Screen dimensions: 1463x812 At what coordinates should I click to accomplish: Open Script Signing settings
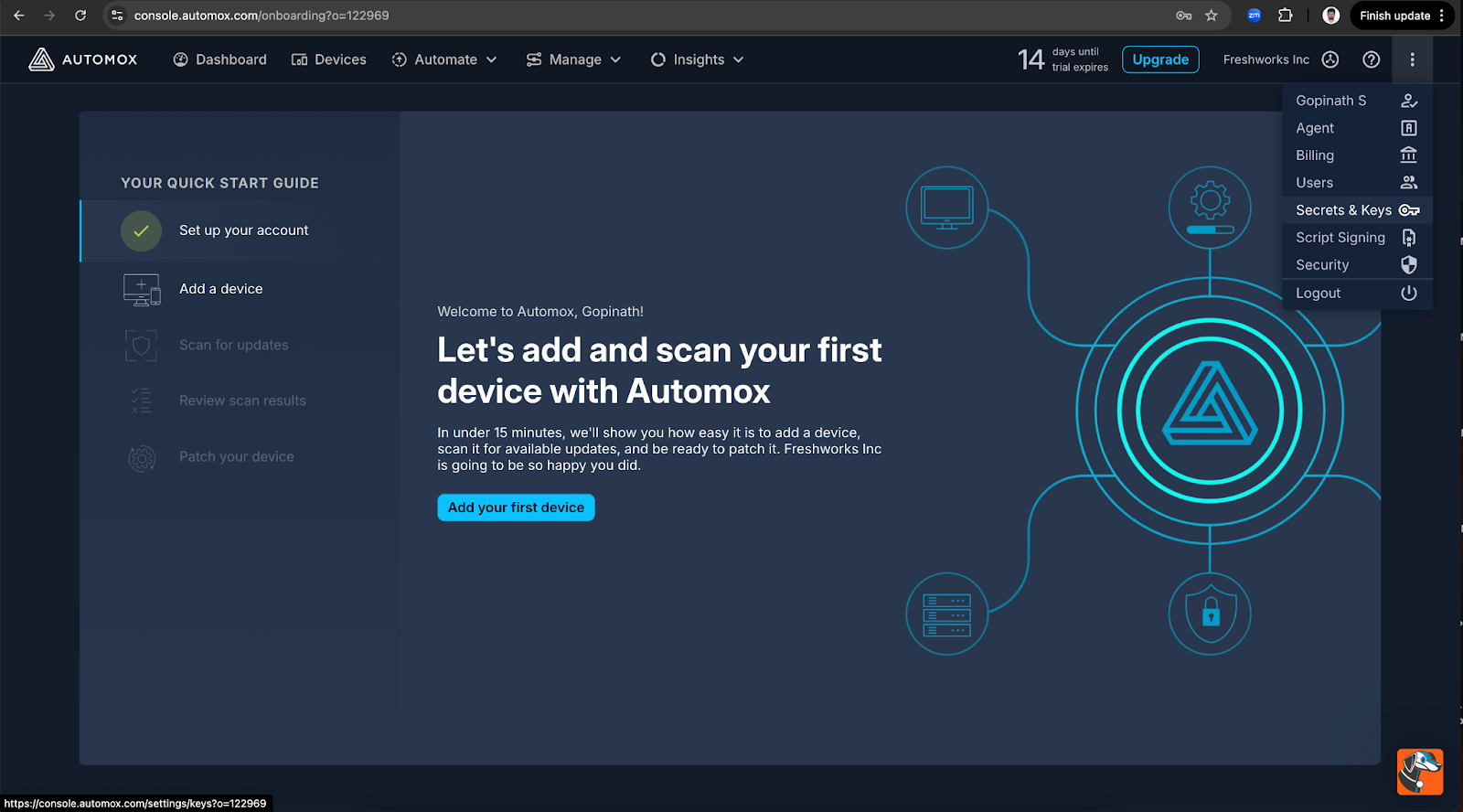pos(1357,238)
